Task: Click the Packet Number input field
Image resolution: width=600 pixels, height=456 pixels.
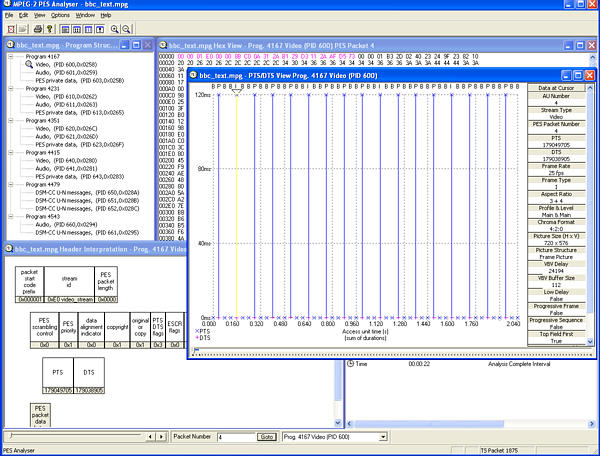Action: pyautogui.click(x=236, y=437)
